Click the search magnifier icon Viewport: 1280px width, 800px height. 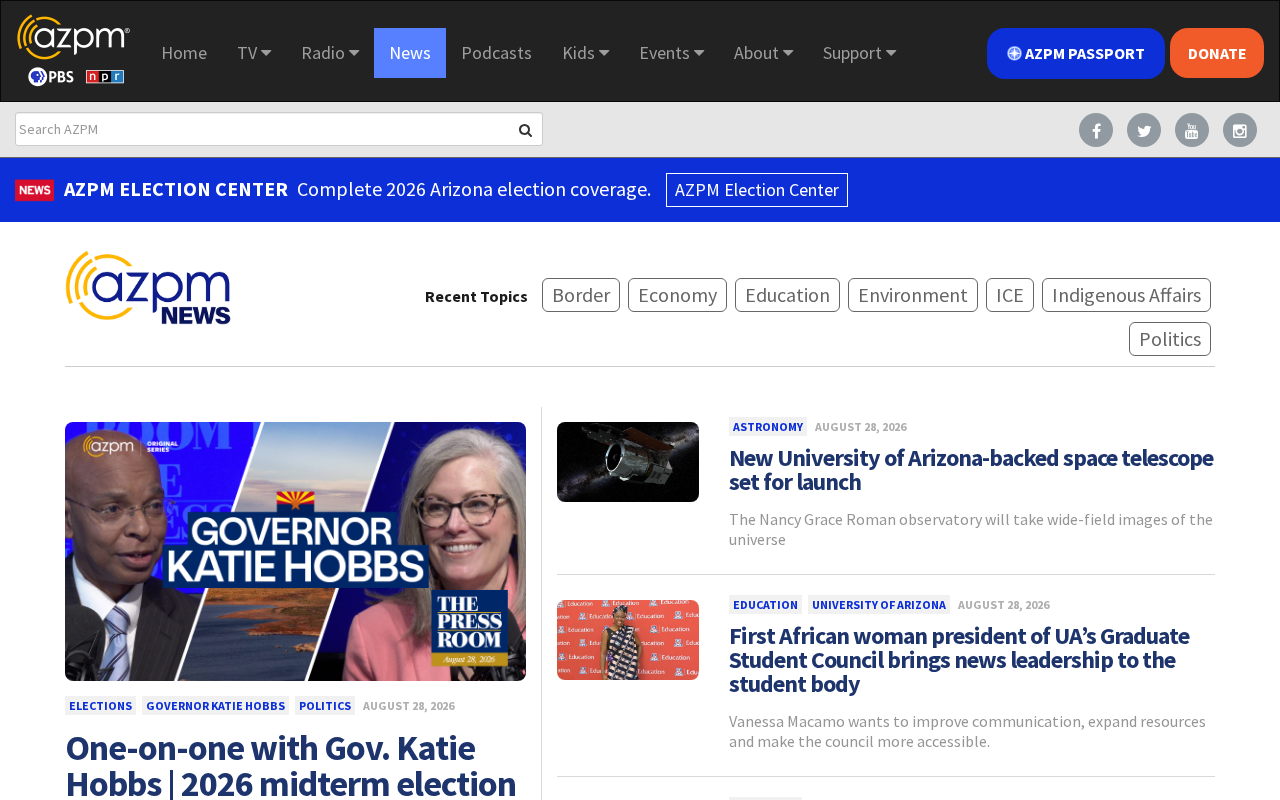point(525,130)
